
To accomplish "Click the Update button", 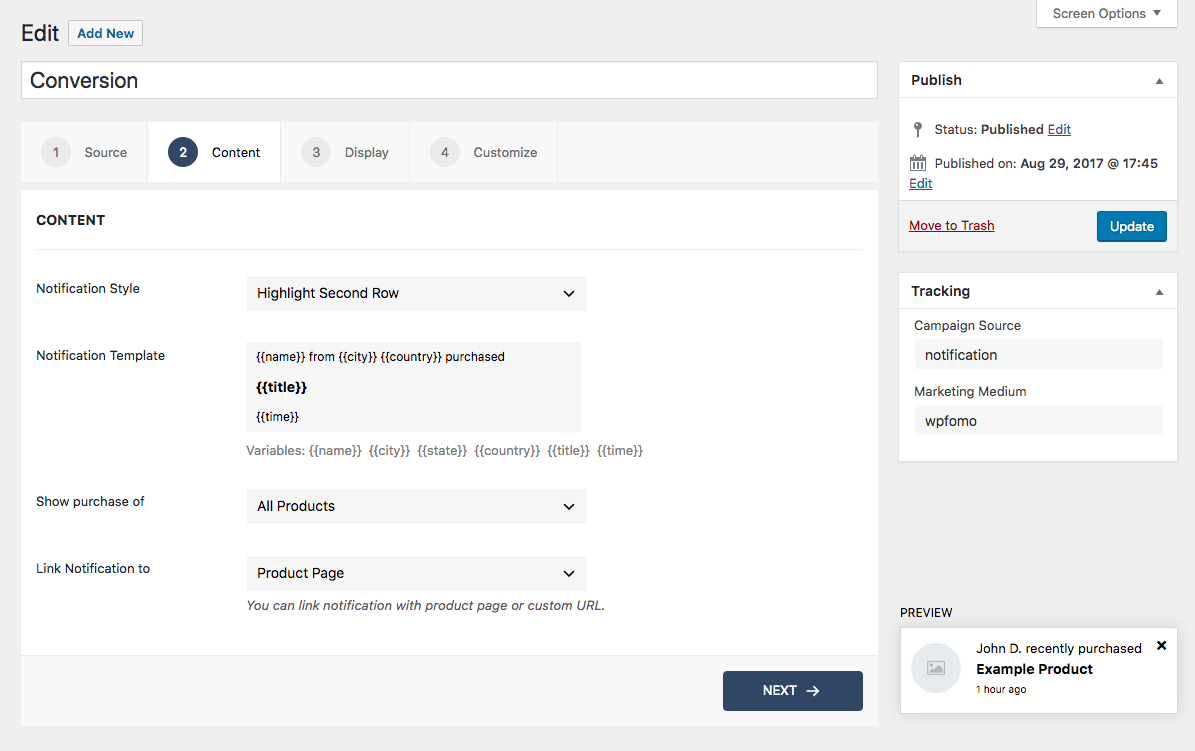I will [x=1131, y=226].
